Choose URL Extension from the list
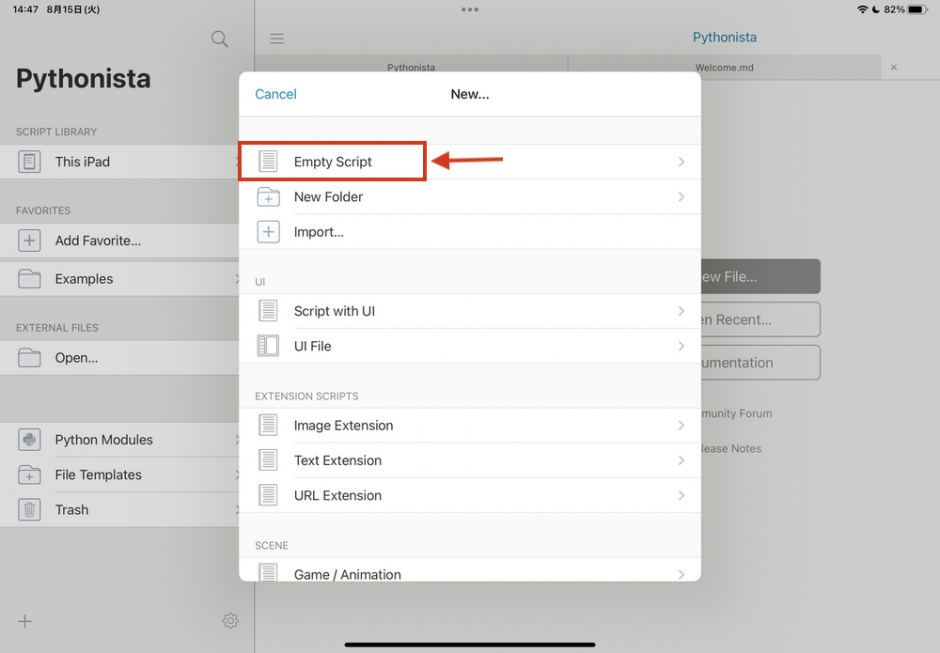 338,496
